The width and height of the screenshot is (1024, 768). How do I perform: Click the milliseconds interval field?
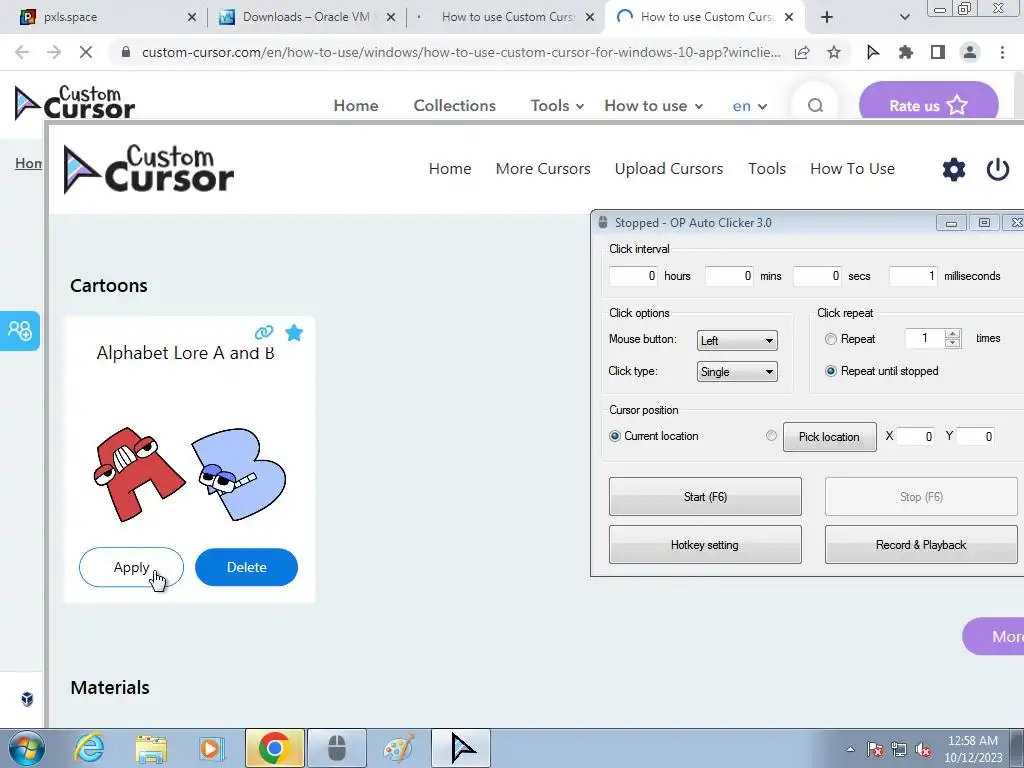click(x=914, y=276)
